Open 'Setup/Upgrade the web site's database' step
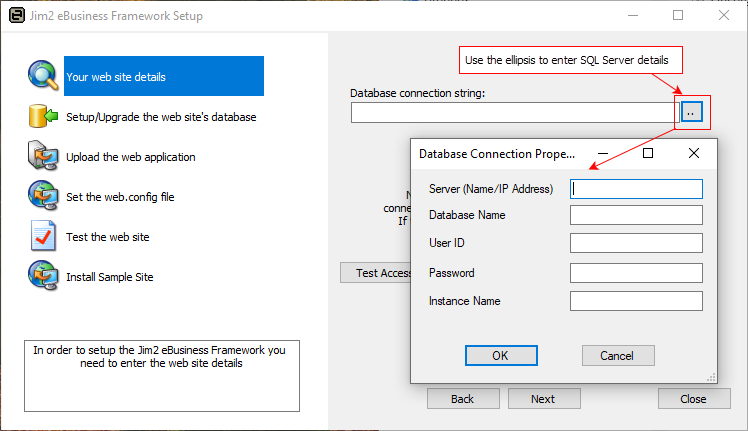This screenshot has height=431, width=748. pos(161,117)
